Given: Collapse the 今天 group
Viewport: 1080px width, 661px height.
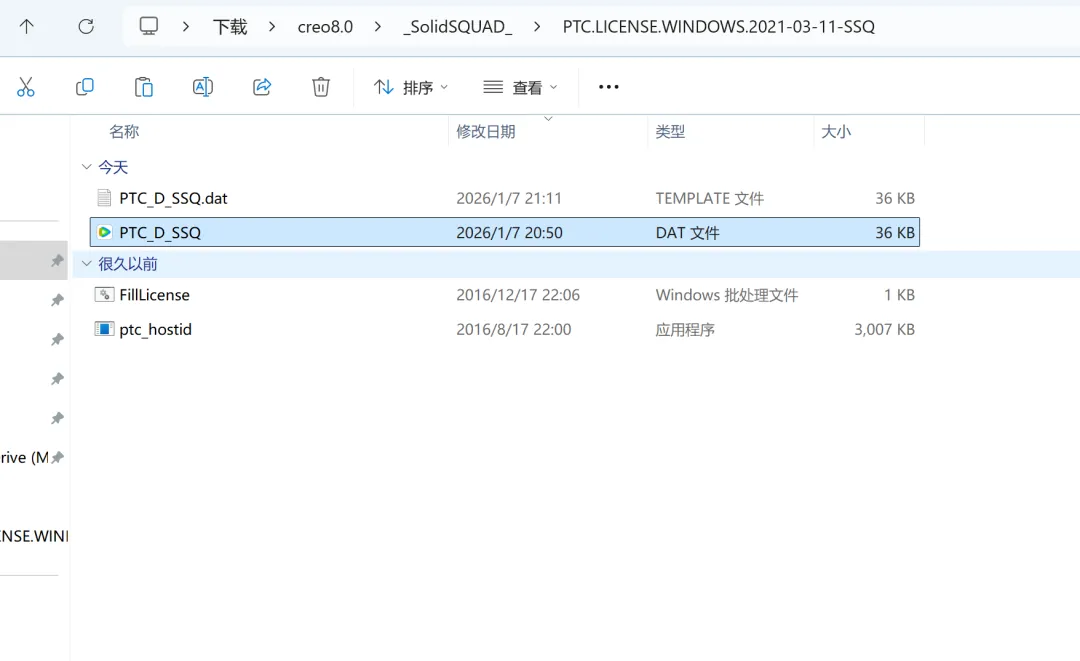Looking at the screenshot, I should click(x=86, y=167).
